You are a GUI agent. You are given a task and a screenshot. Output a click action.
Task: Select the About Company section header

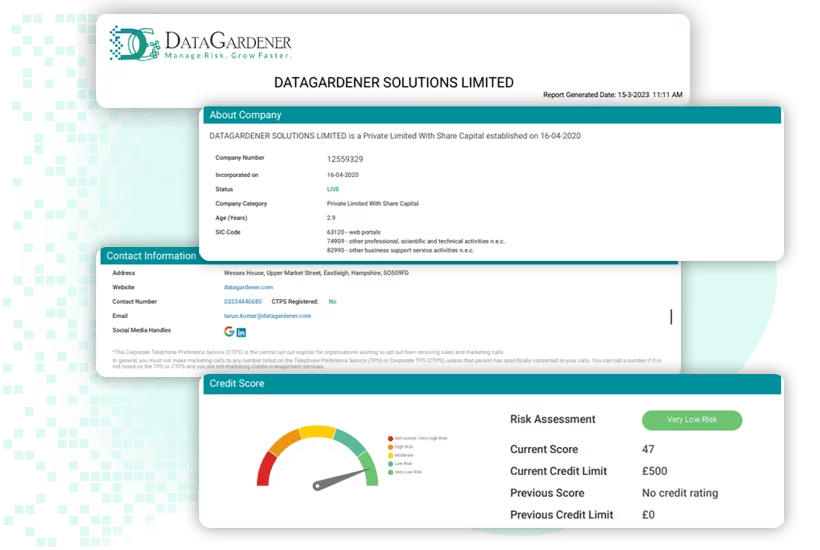tap(492, 115)
